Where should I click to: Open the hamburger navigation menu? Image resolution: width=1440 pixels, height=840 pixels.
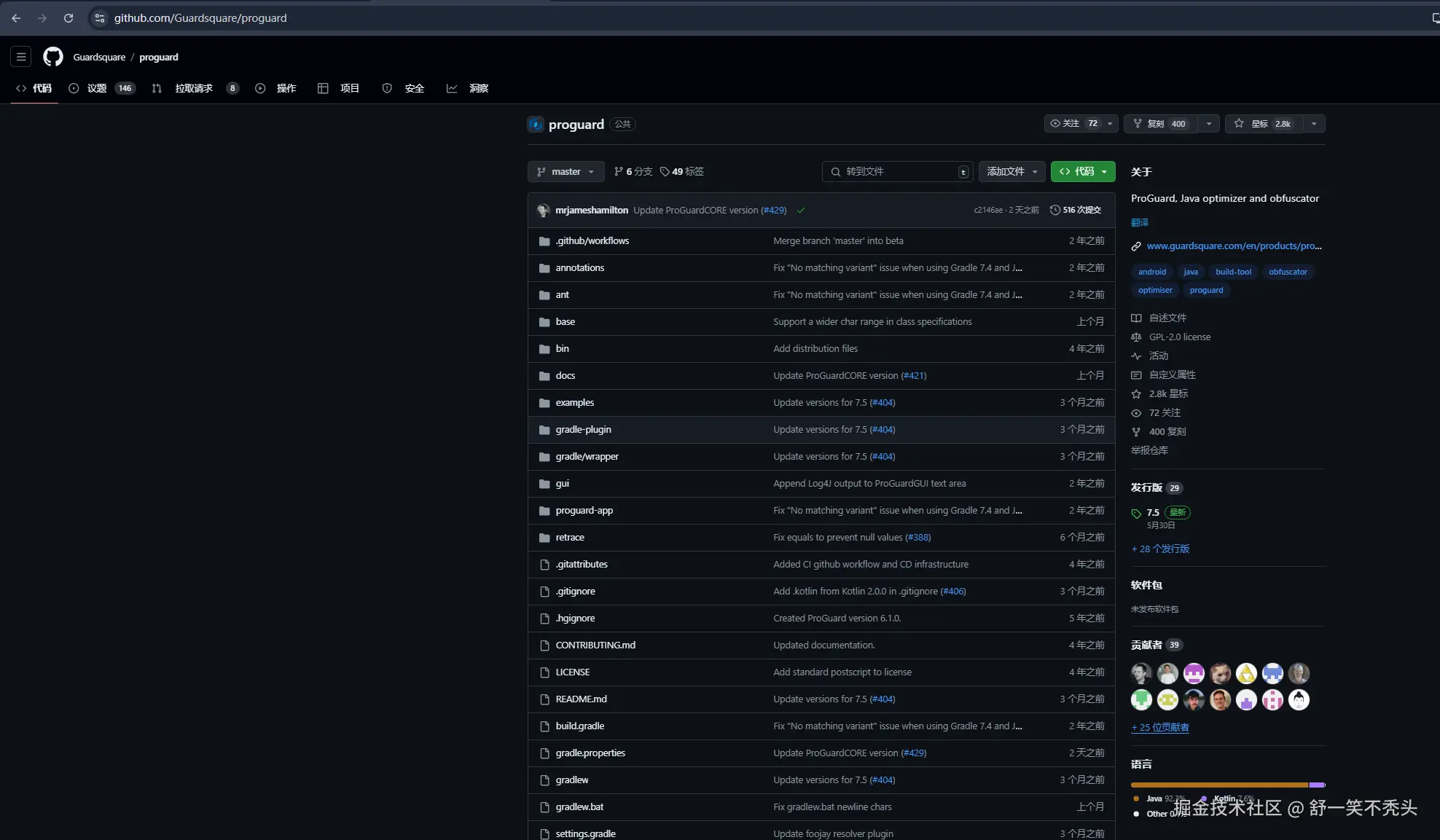pos(21,57)
